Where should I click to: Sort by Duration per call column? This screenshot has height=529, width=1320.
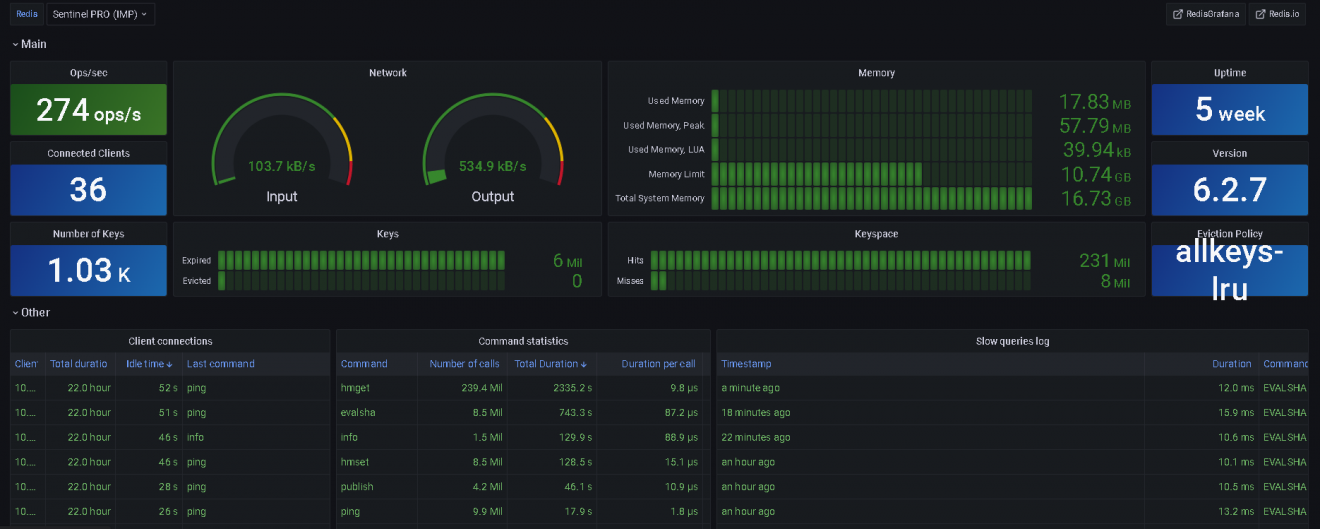(657, 364)
